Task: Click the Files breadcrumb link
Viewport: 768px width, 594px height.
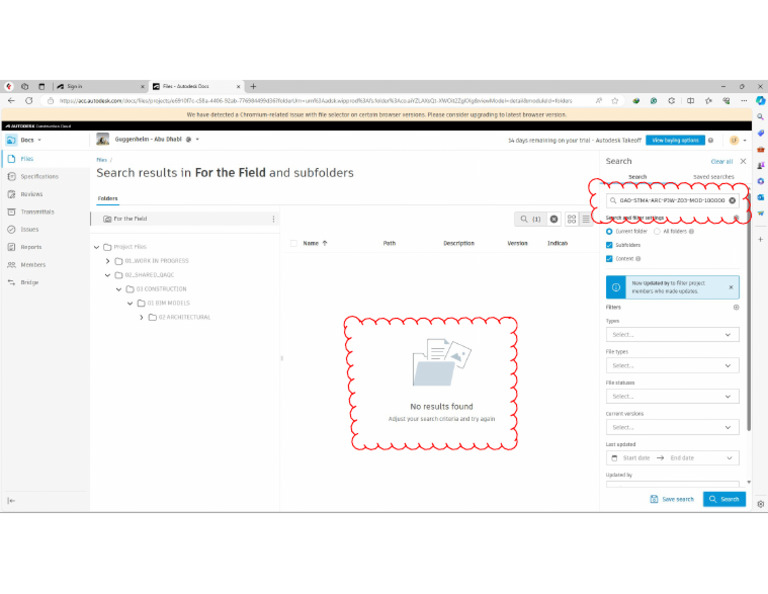Action: point(101,160)
